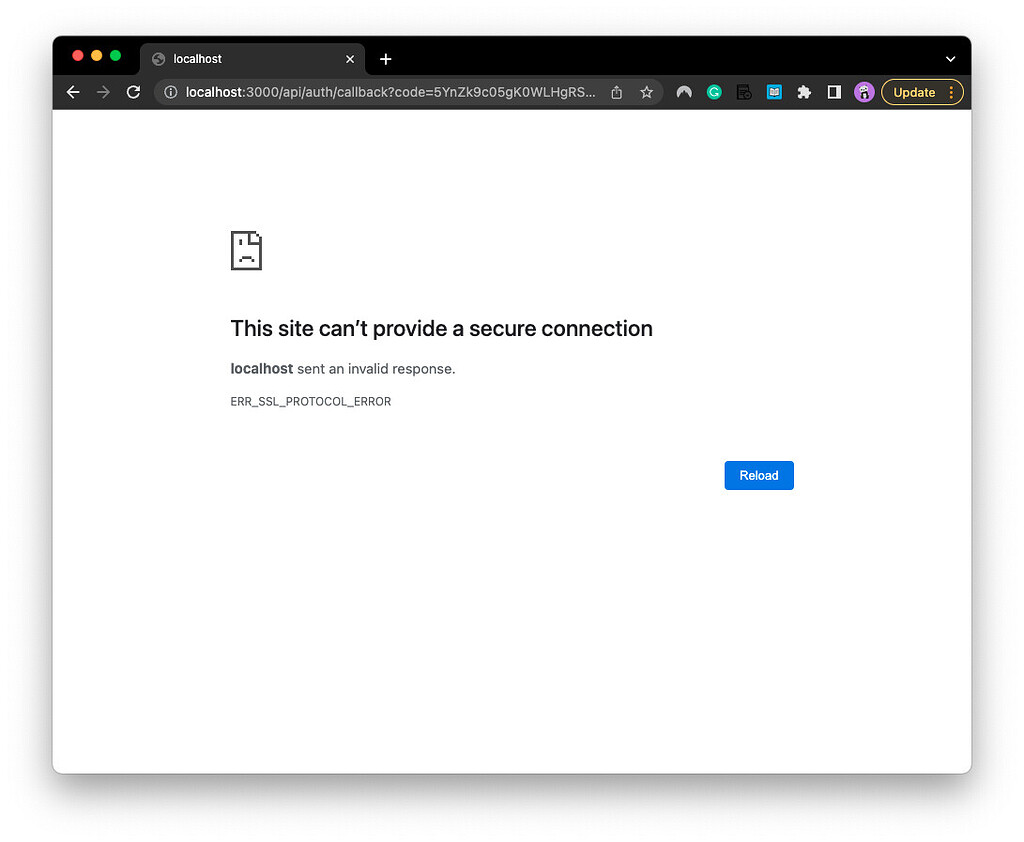View site information icon in address bar
The height and width of the screenshot is (842, 1024).
coord(170,92)
